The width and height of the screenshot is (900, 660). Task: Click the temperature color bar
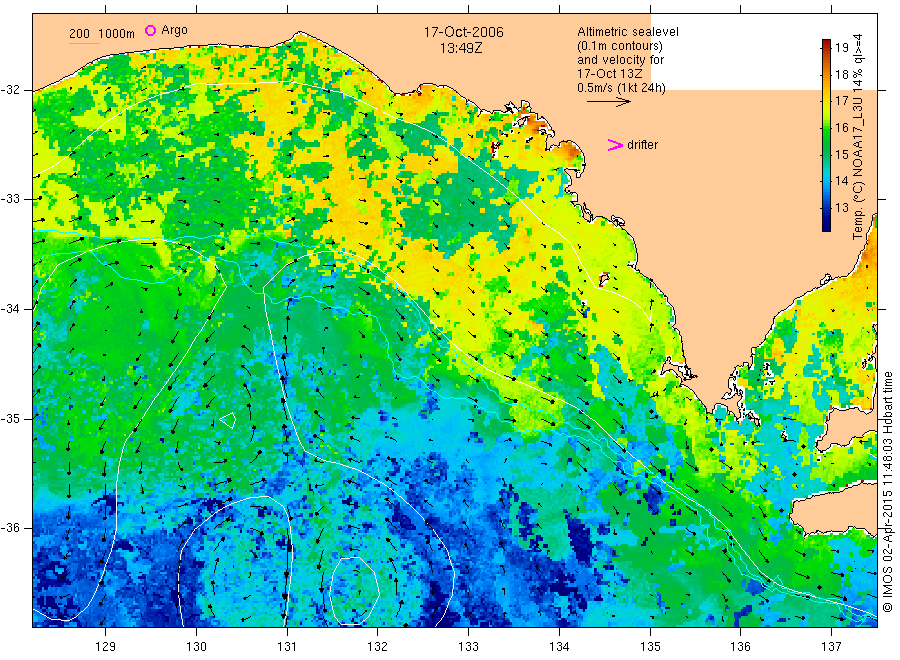(826, 135)
